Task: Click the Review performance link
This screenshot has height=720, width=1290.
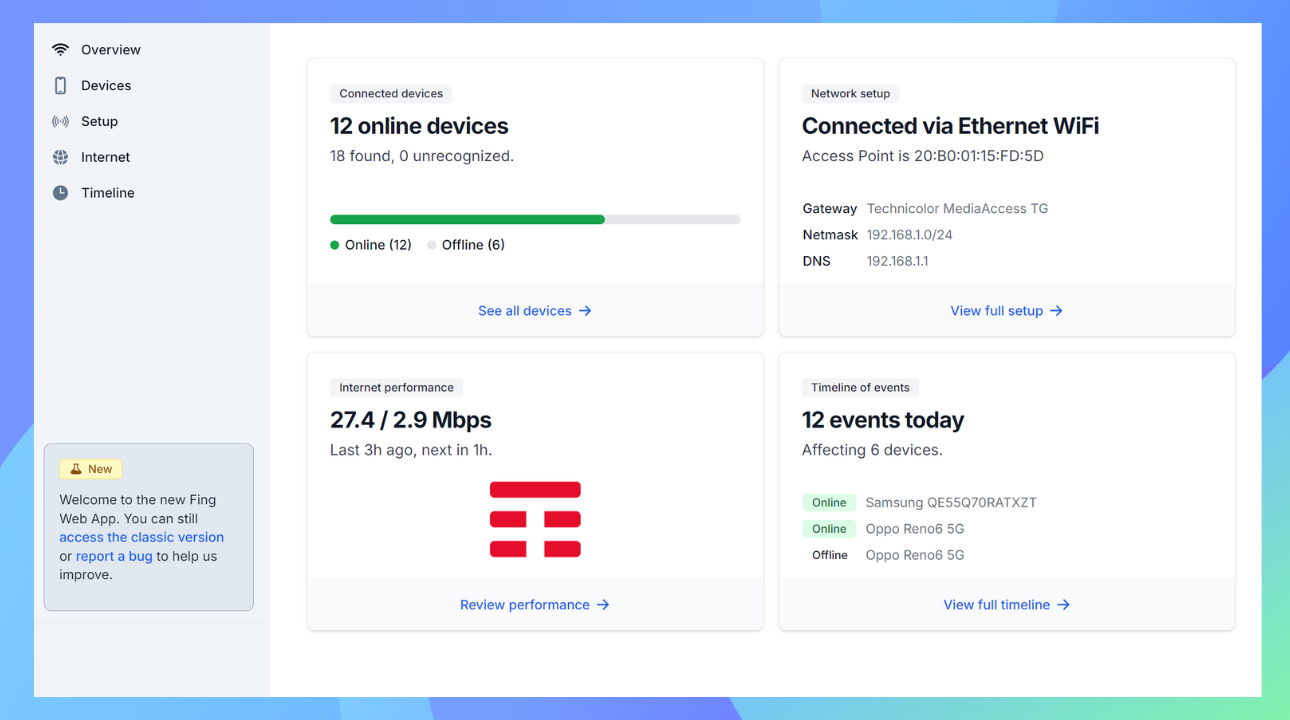Action: [x=535, y=605]
